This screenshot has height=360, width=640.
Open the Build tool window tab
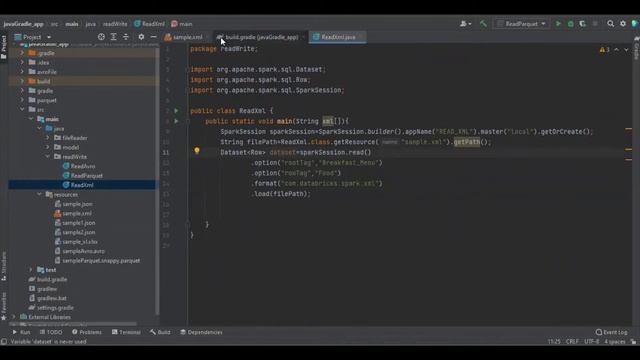(160, 332)
